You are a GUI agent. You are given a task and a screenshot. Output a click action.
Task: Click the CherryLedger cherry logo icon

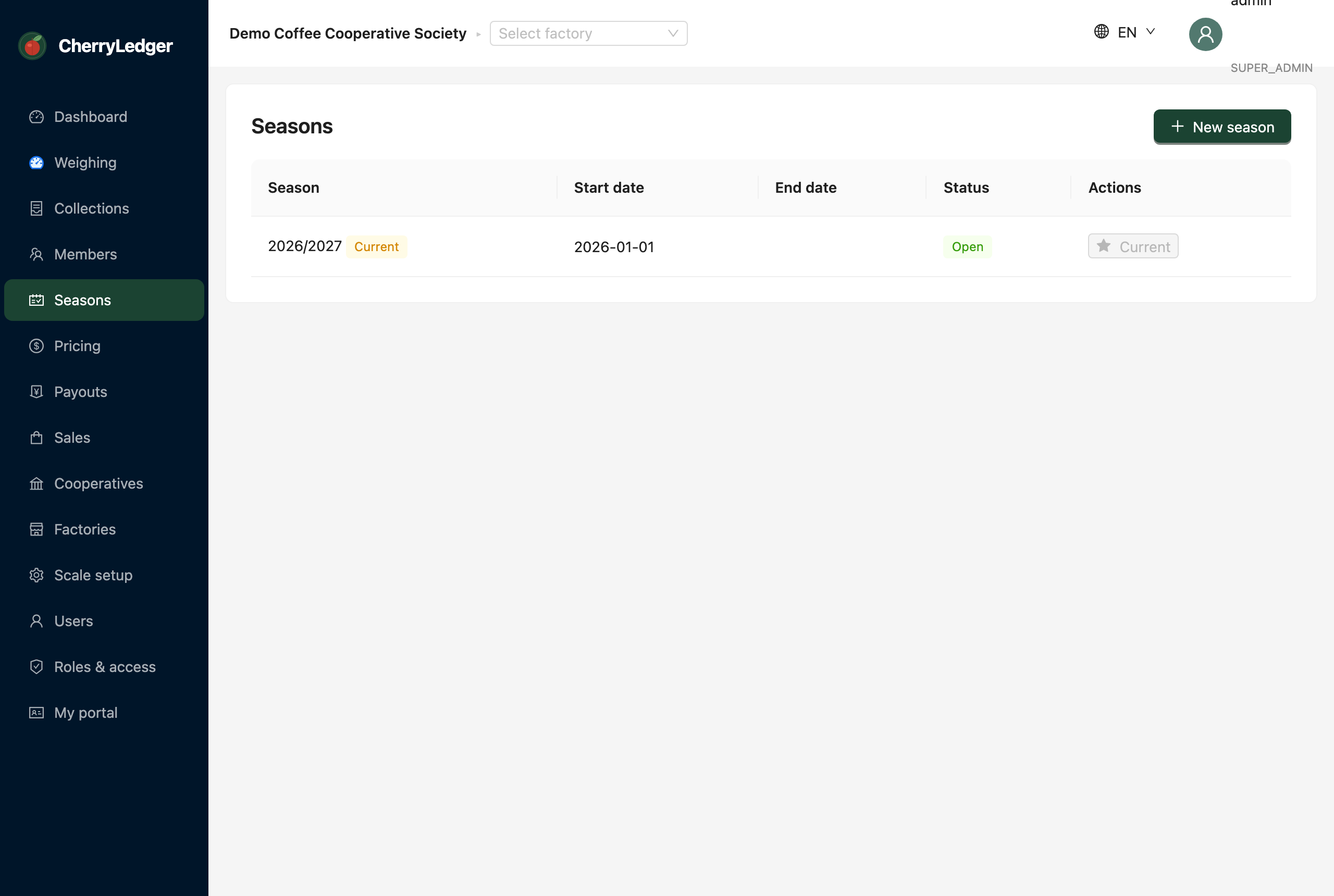tap(33, 46)
